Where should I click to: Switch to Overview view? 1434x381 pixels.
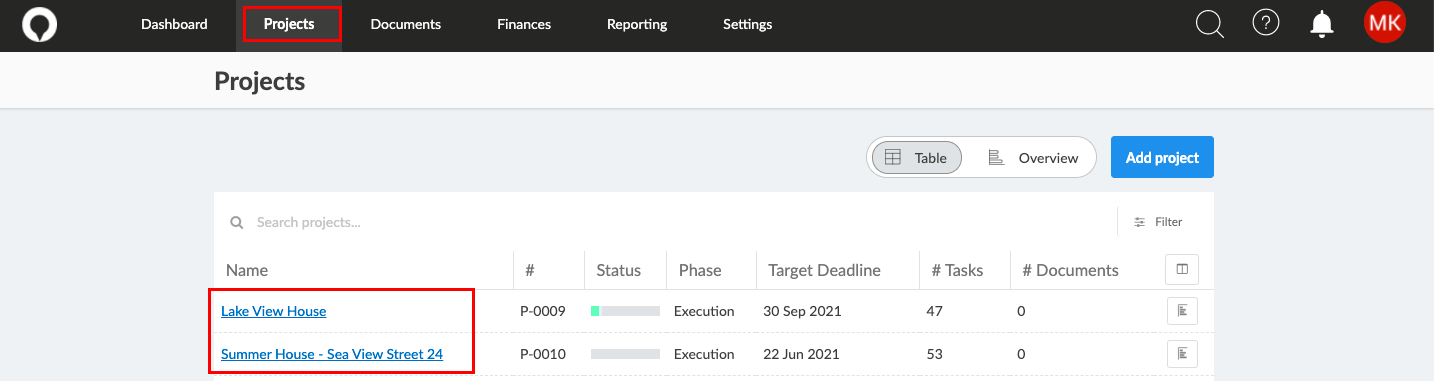[1033, 158]
